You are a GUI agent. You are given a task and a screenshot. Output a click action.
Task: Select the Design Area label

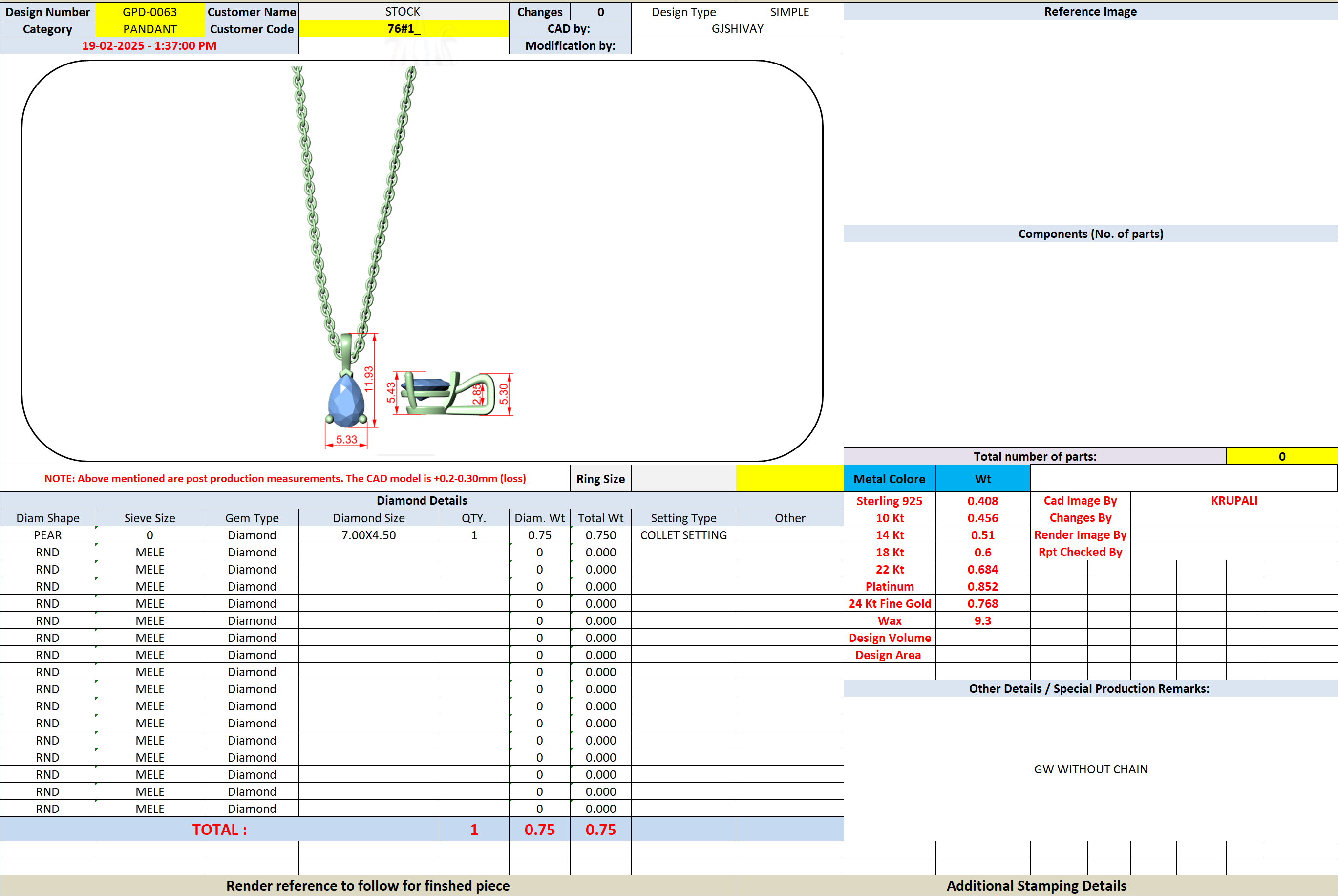pos(890,655)
